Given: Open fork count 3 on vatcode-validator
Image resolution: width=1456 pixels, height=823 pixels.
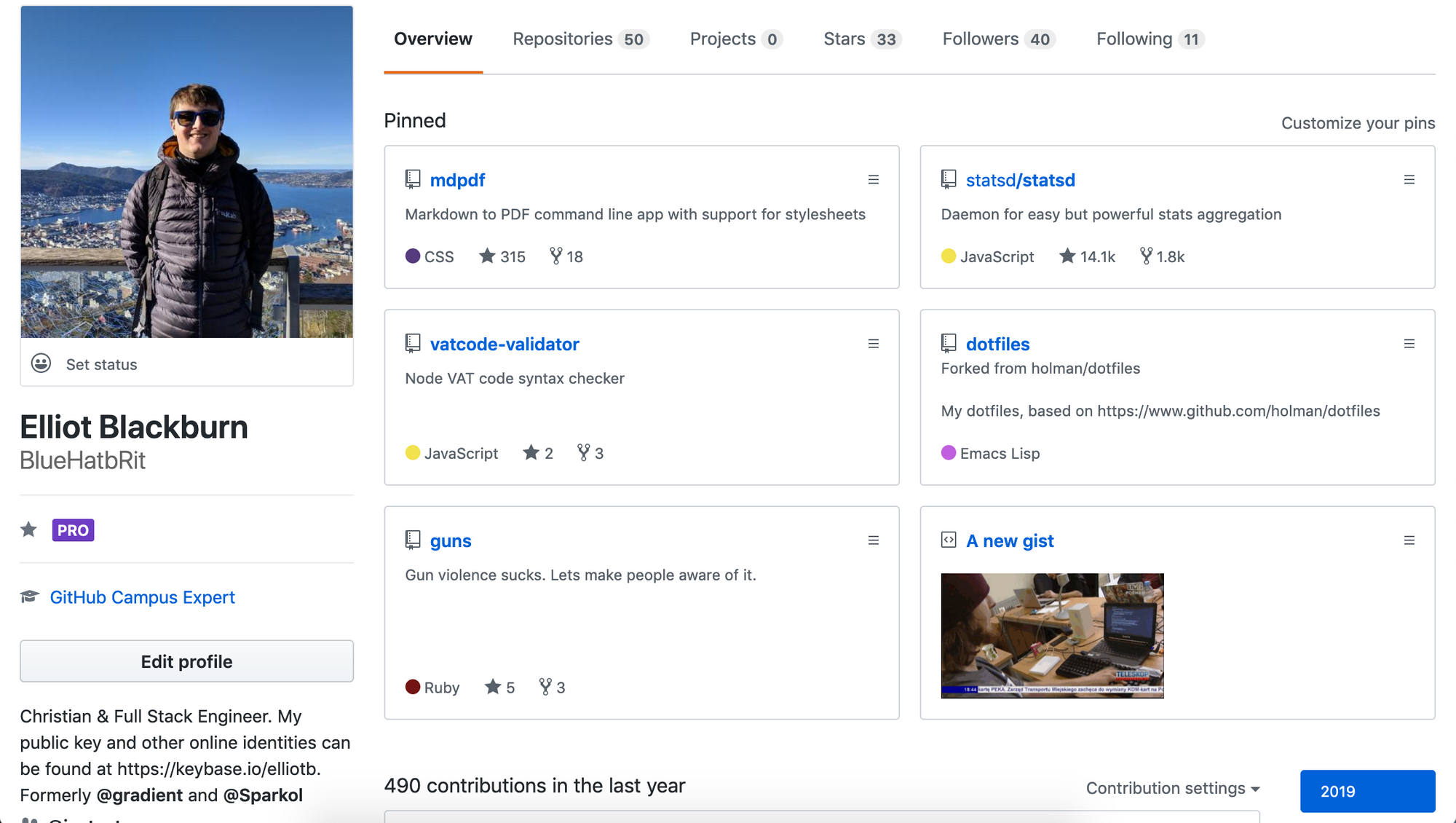Looking at the screenshot, I should coord(590,453).
